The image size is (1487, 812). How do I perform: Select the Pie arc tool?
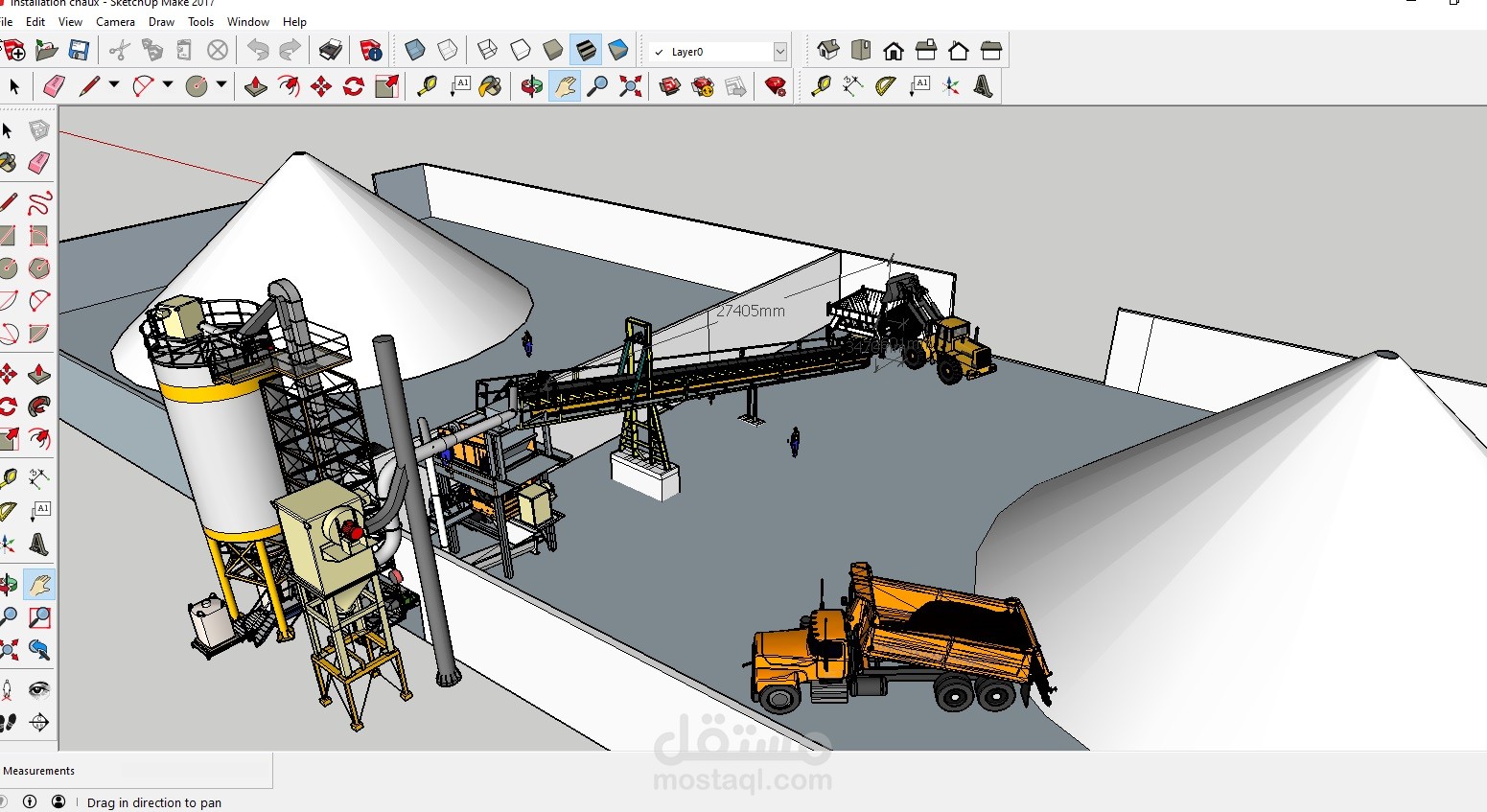39,334
